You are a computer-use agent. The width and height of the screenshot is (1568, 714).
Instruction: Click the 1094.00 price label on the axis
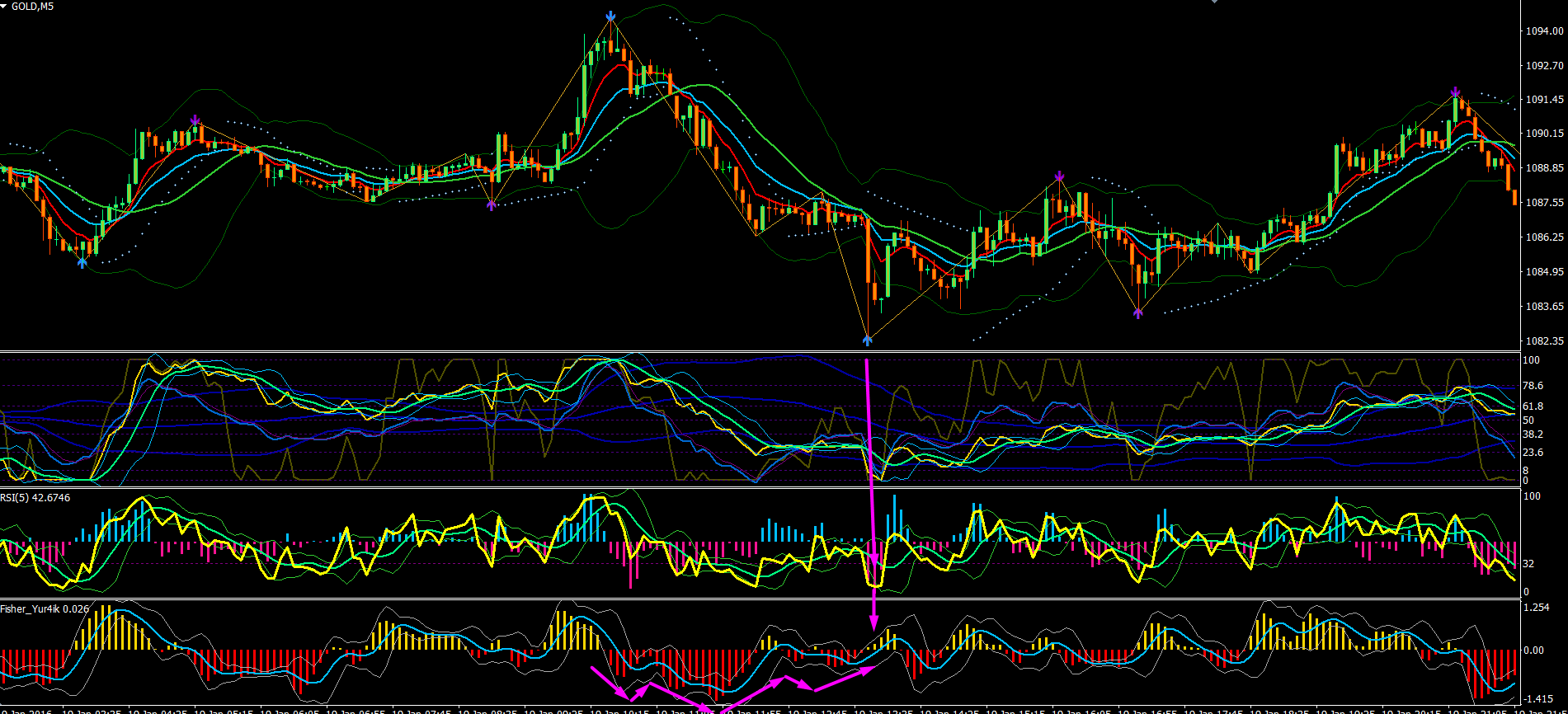[x=1544, y=31]
